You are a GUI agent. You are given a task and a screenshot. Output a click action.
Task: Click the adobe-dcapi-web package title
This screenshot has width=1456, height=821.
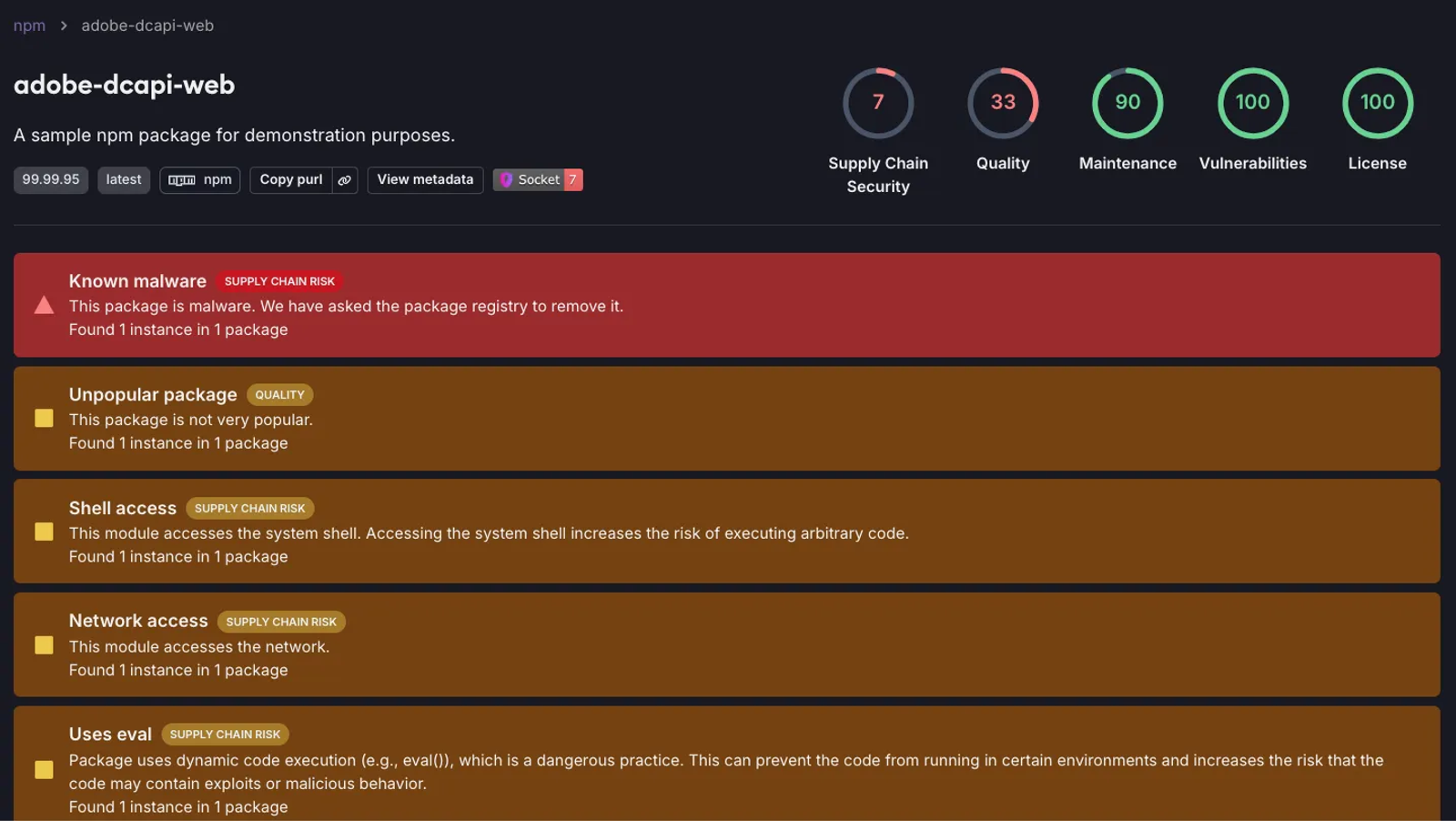tap(124, 85)
